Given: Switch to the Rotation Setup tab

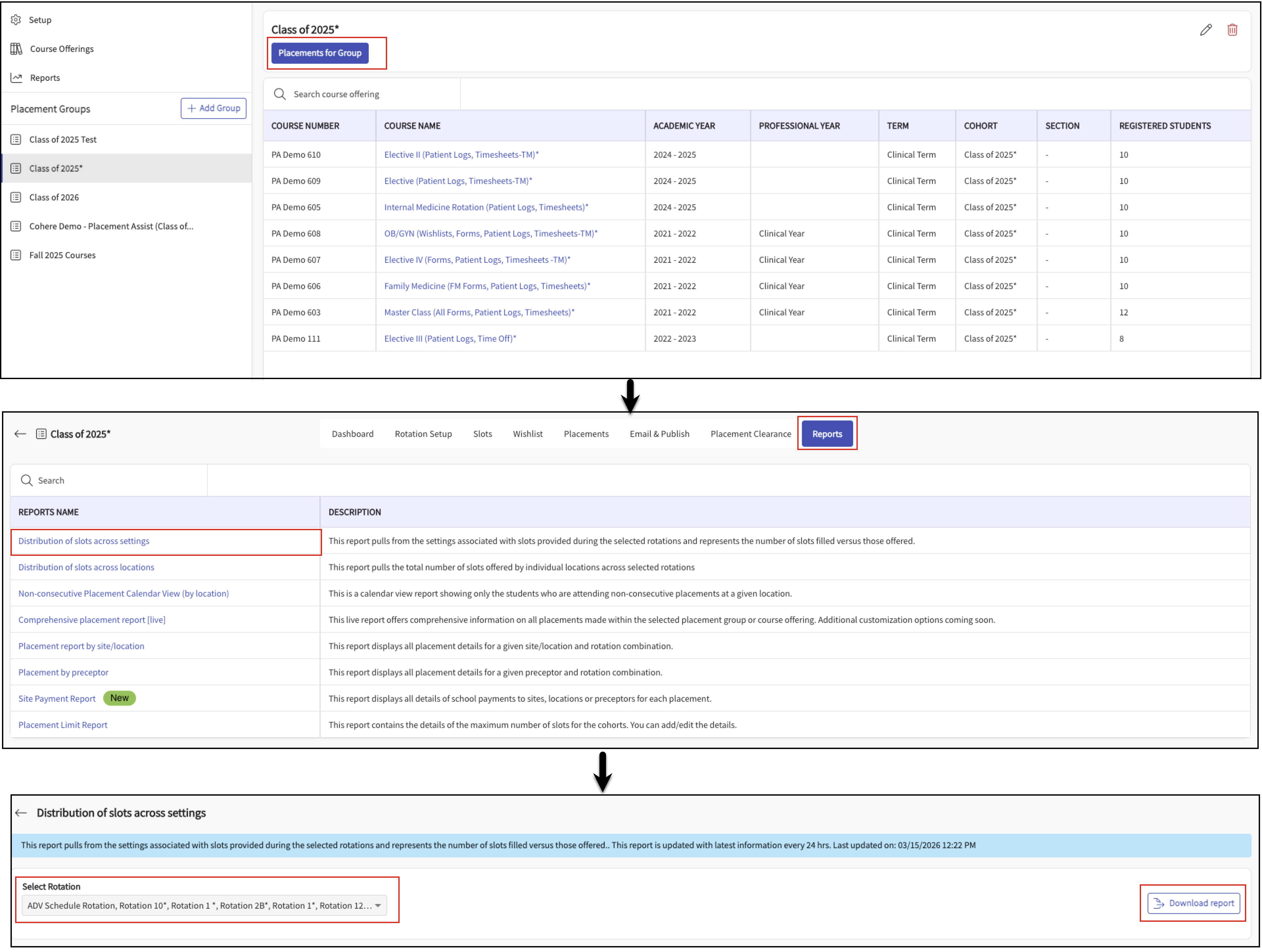Looking at the screenshot, I should click(423, 434).
